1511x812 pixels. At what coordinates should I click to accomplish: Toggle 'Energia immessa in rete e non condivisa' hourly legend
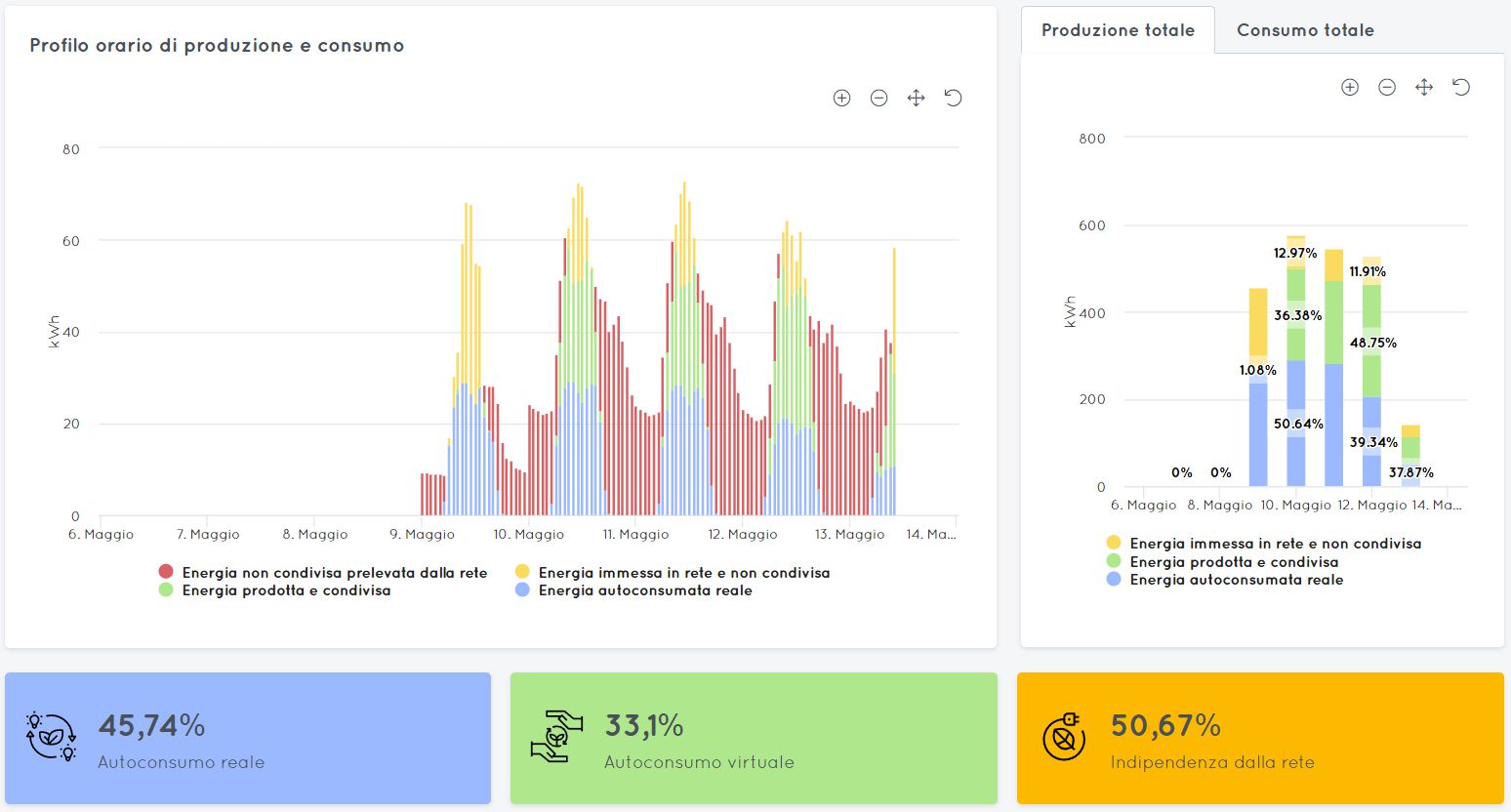[673, 573]
